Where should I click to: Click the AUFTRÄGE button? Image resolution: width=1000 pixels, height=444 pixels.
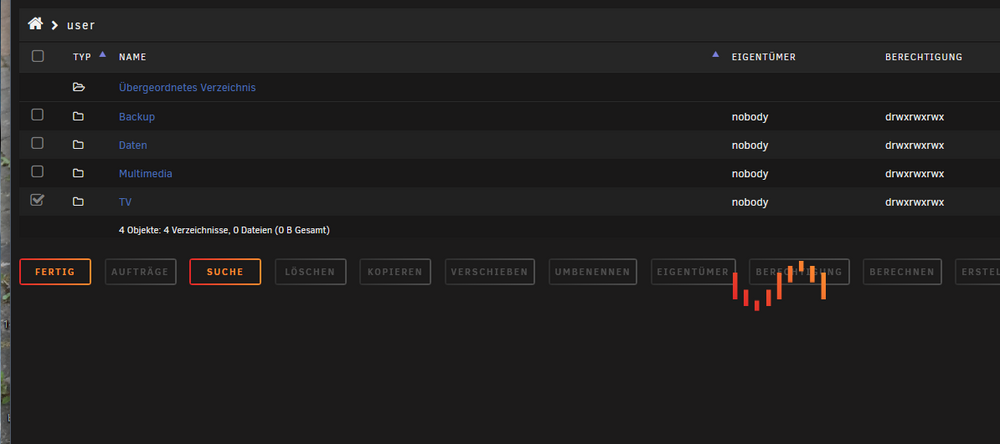140,272
